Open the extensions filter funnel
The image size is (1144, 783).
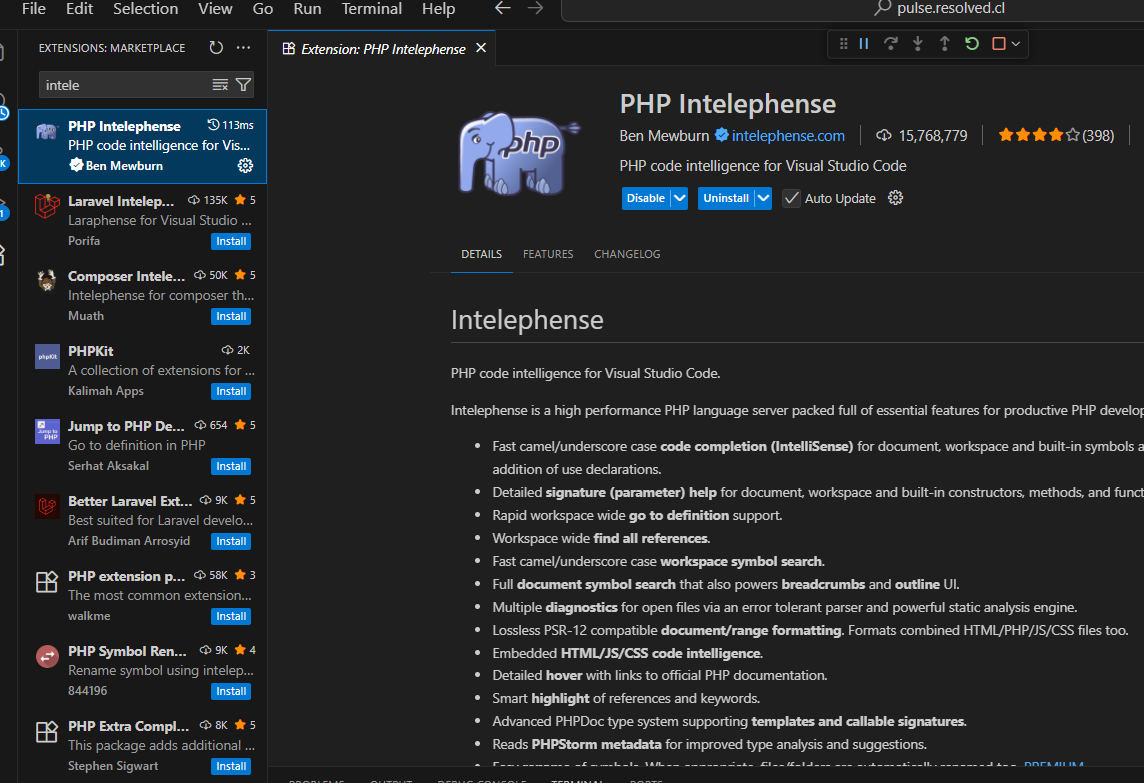coord(244,85)
